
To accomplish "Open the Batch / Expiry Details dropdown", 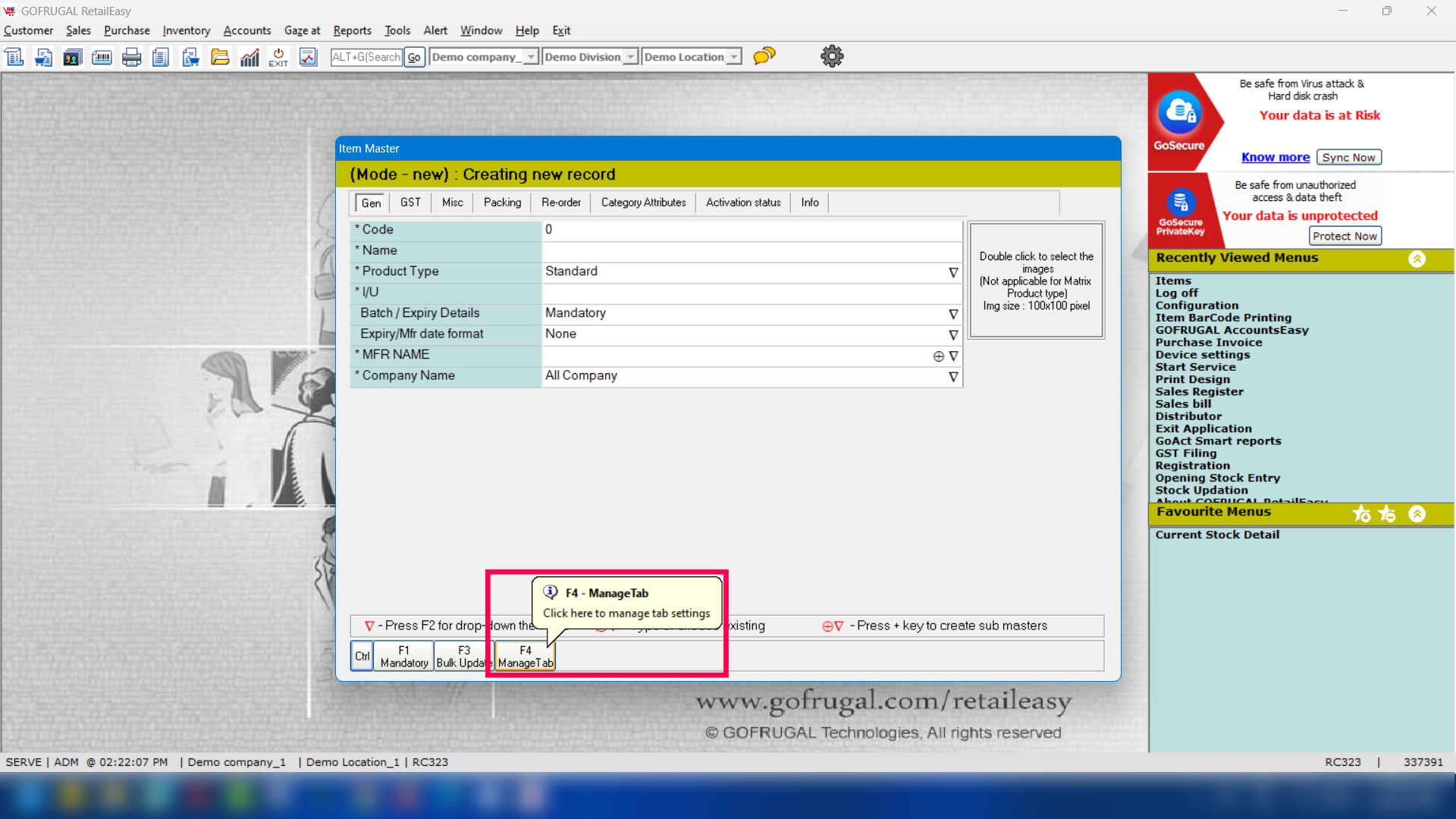I will click(x=953, y=314).
